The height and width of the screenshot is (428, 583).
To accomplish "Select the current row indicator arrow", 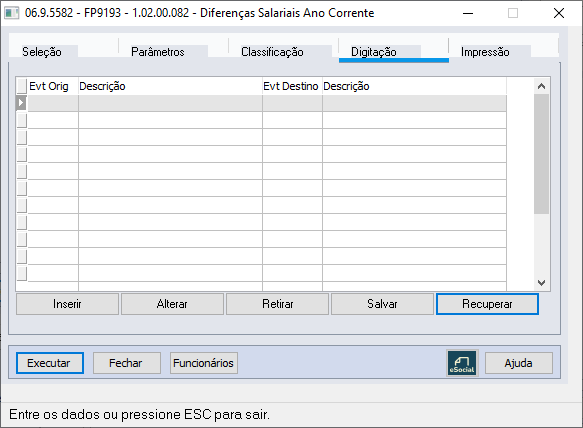I will point(21,103).
